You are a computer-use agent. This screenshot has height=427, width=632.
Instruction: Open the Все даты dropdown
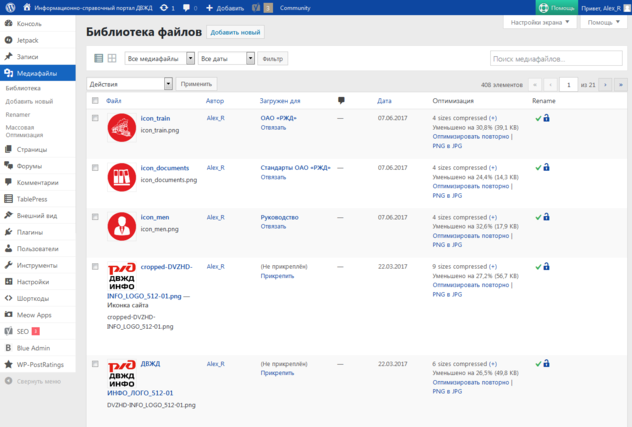pos(225,59)
